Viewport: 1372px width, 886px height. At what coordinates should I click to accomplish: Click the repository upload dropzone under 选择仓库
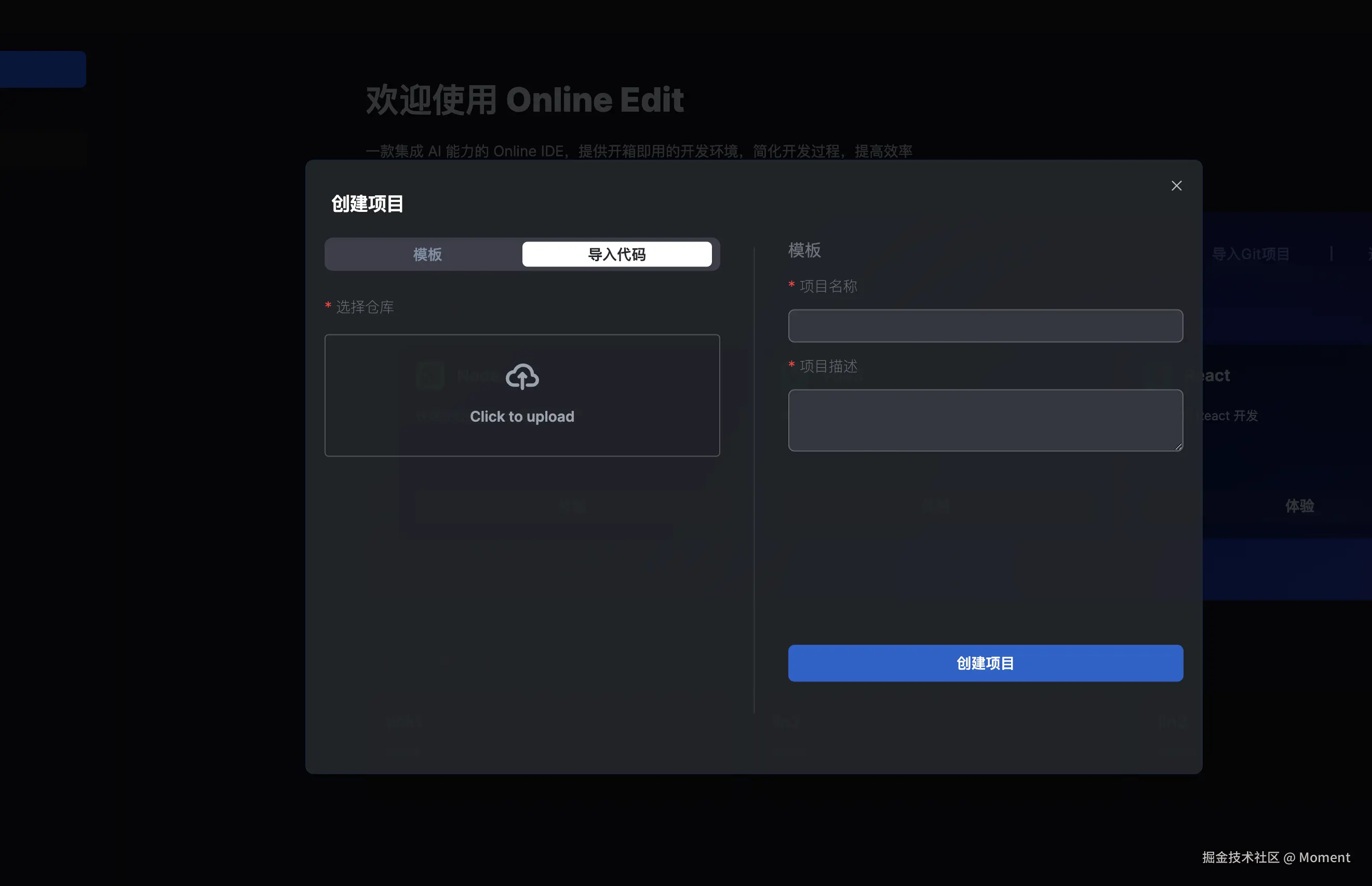521,396
